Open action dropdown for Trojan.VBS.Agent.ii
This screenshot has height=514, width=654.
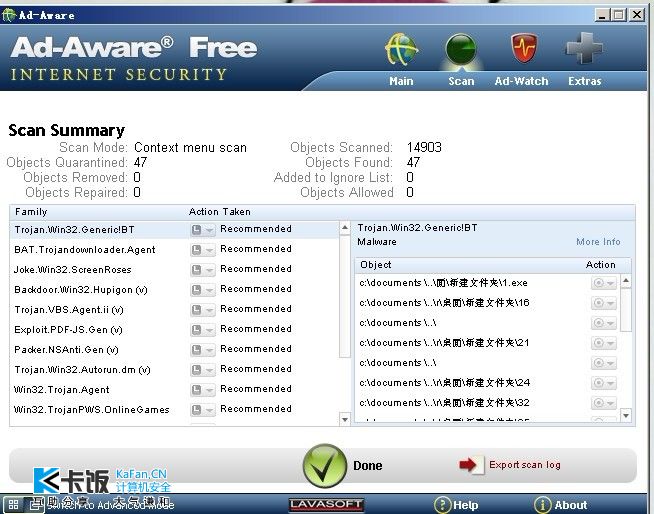coord(203,310)
